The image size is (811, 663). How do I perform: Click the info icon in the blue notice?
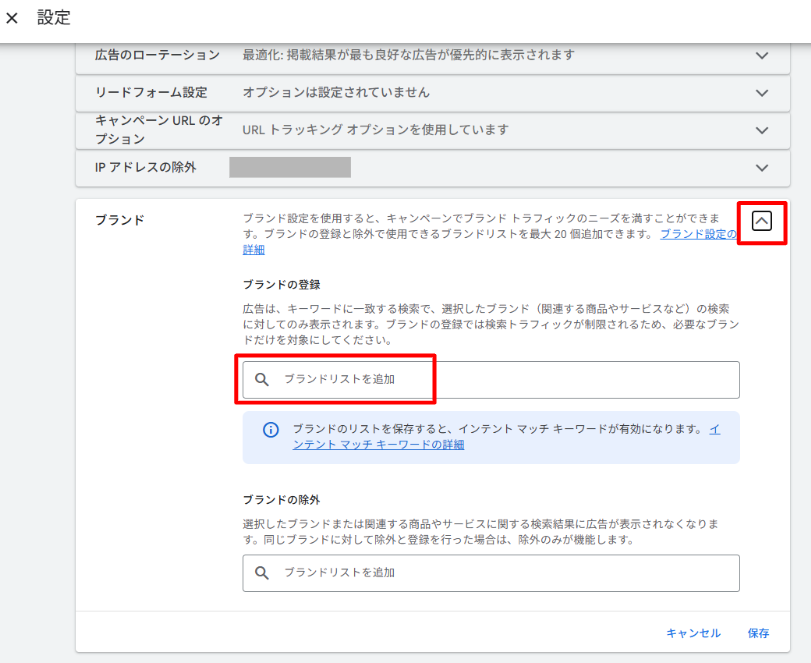(x=270, y=430)
